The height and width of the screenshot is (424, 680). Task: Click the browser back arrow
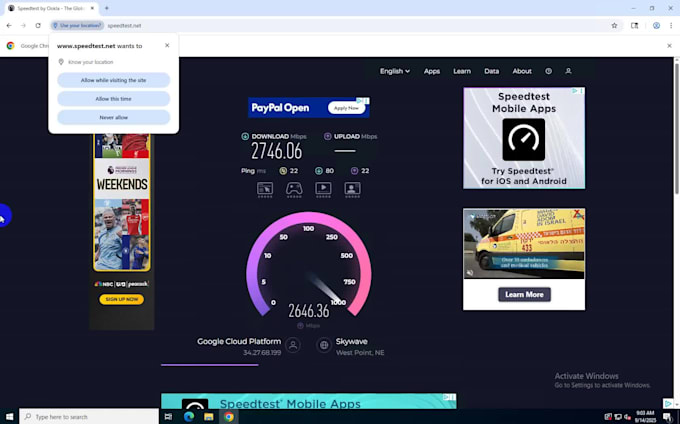[x=9, y=26]
